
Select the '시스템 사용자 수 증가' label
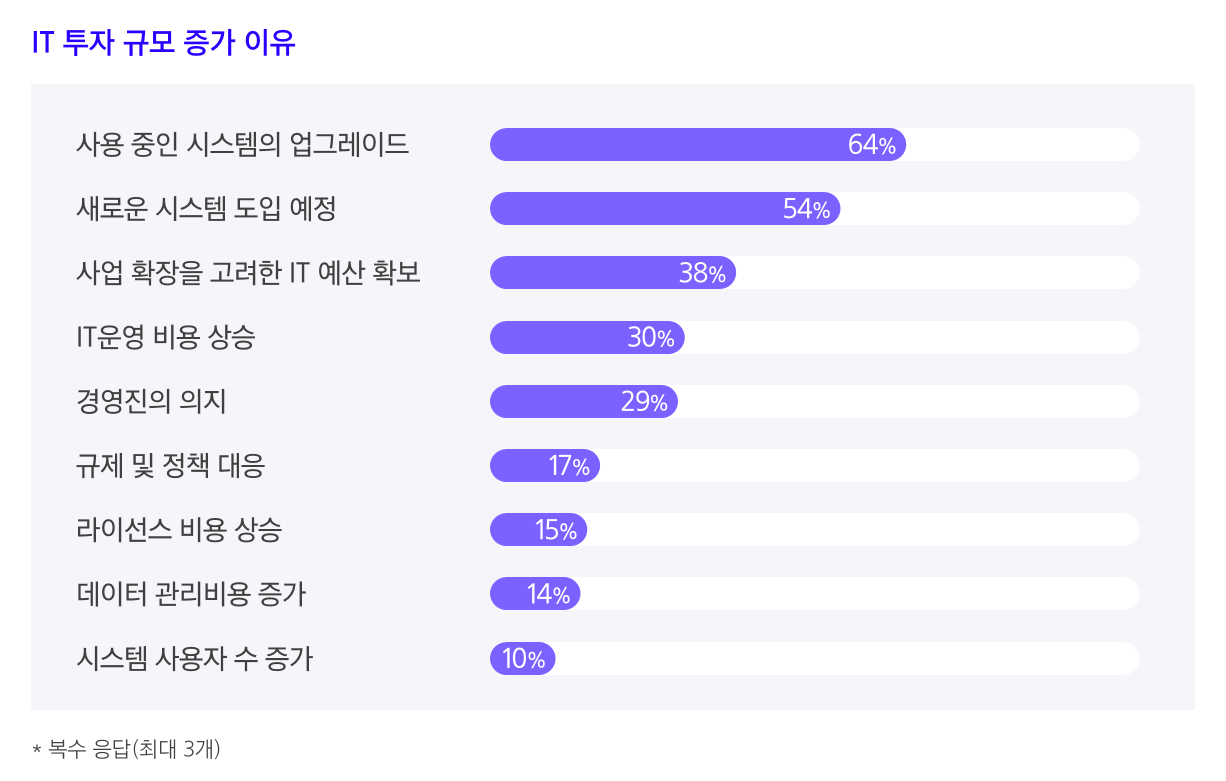tap(194, 659)
